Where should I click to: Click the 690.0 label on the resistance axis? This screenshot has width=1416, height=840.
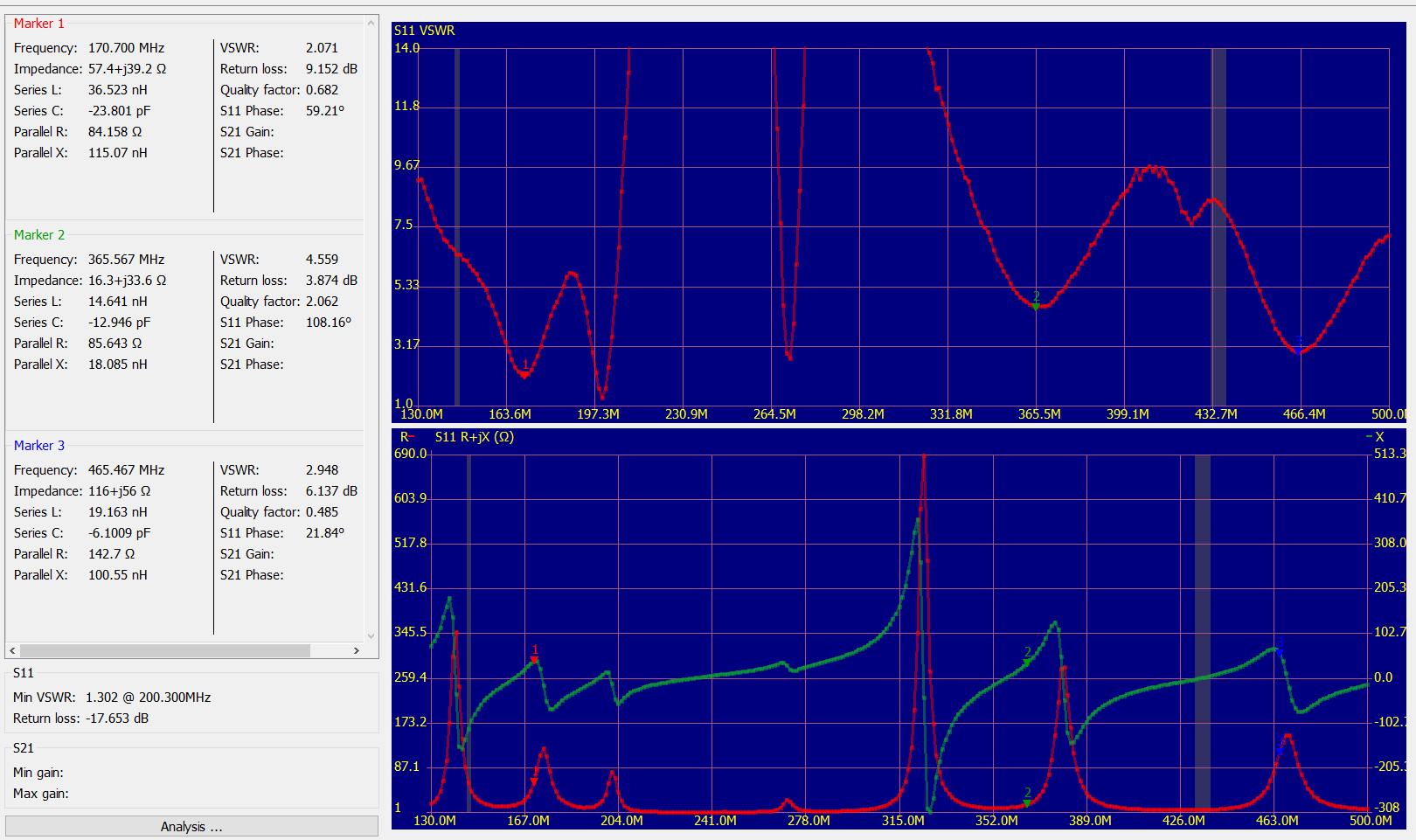[x=411, y=454]
